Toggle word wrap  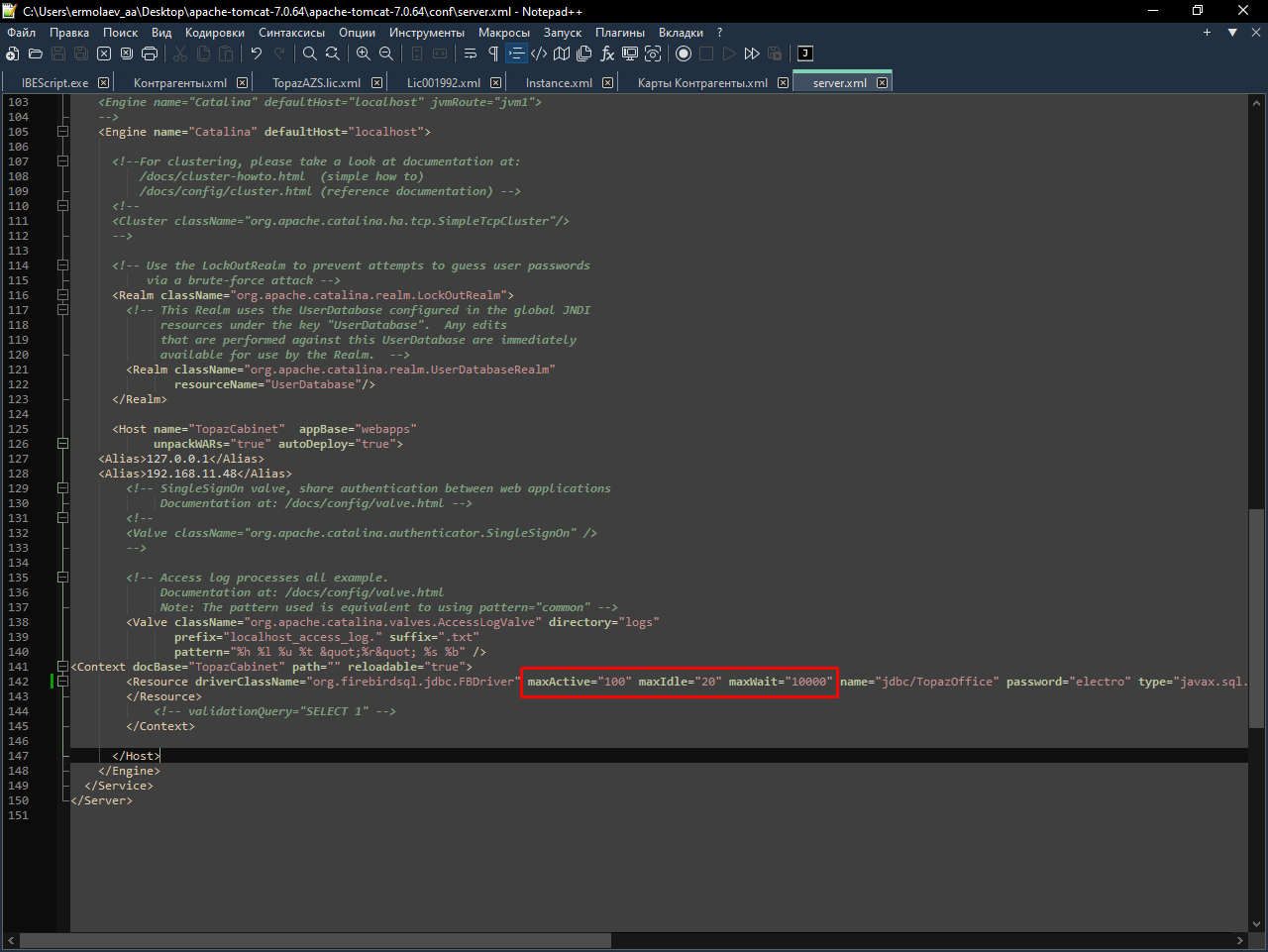(x=471, y=53)
